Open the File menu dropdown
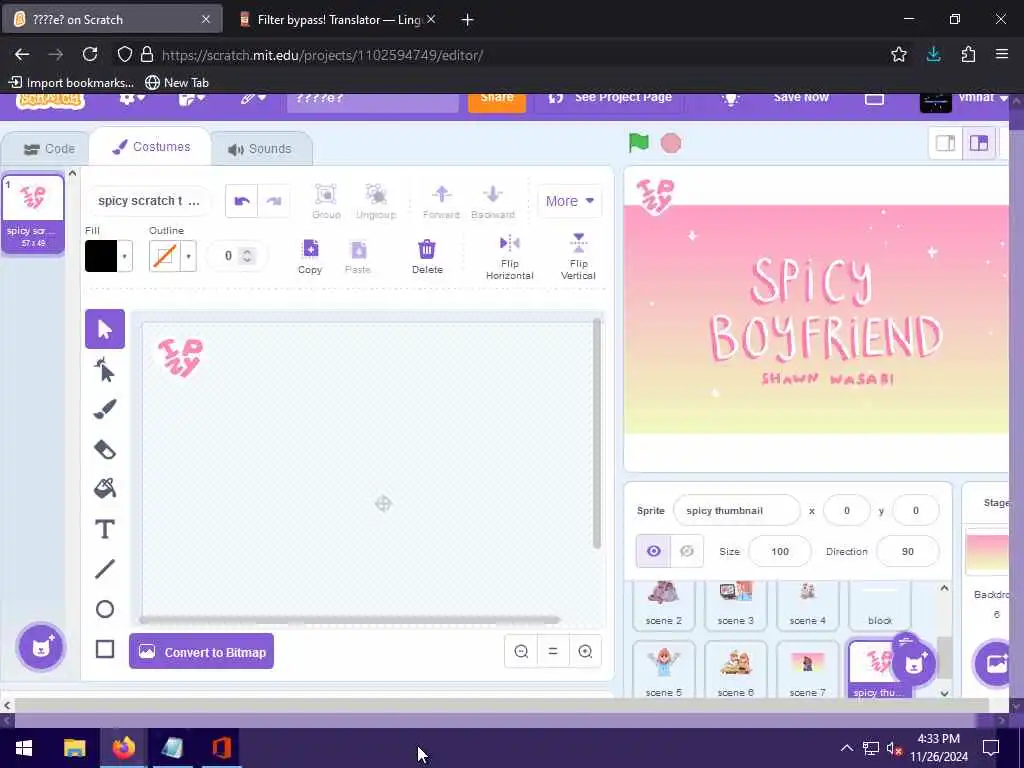The image size is (1024, 768). [x=192, y=99]
